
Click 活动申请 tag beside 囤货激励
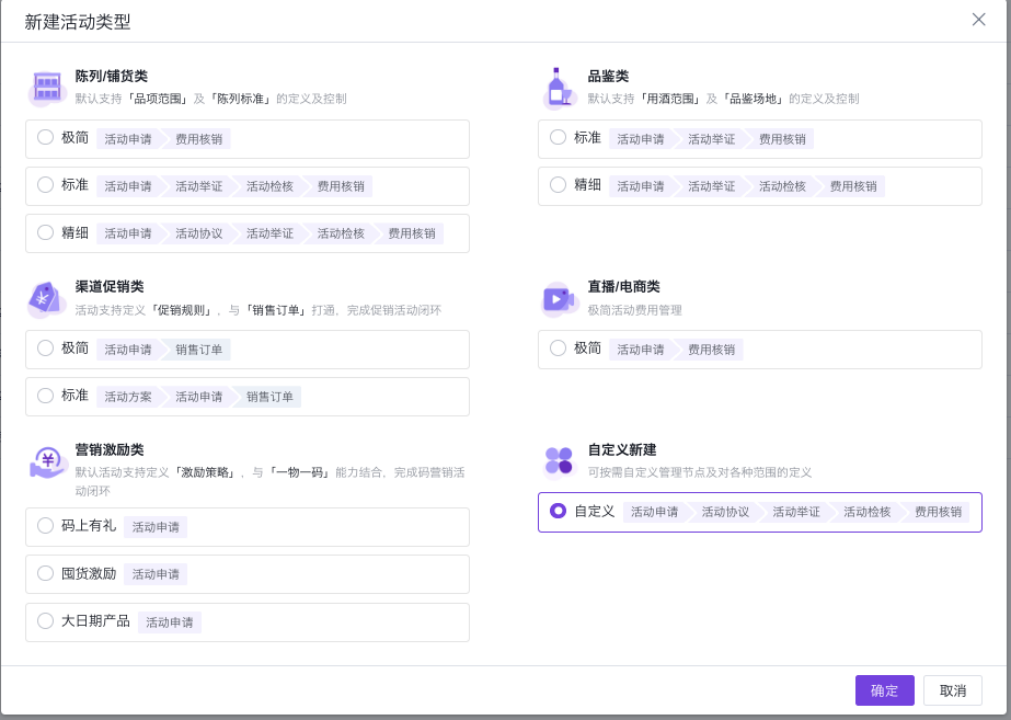[155, 574]
